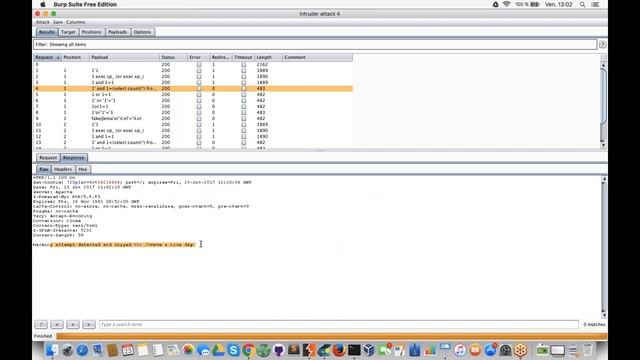Screen dimensions: 640x360
Task: Click the response pane vertical scrollbar
Action: point(604,247)
